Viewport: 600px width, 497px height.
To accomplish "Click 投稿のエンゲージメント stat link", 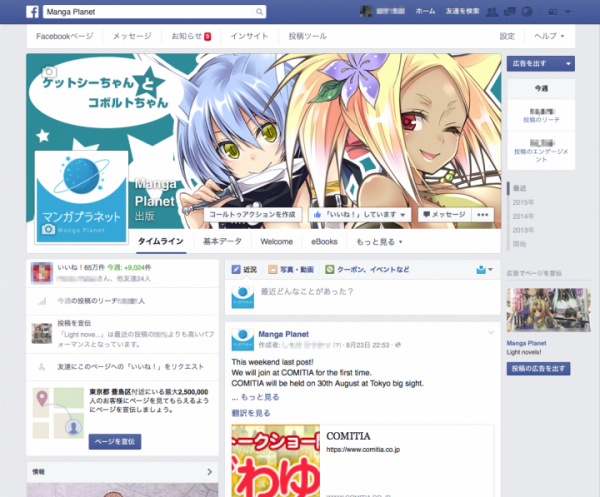I will 541,155.
